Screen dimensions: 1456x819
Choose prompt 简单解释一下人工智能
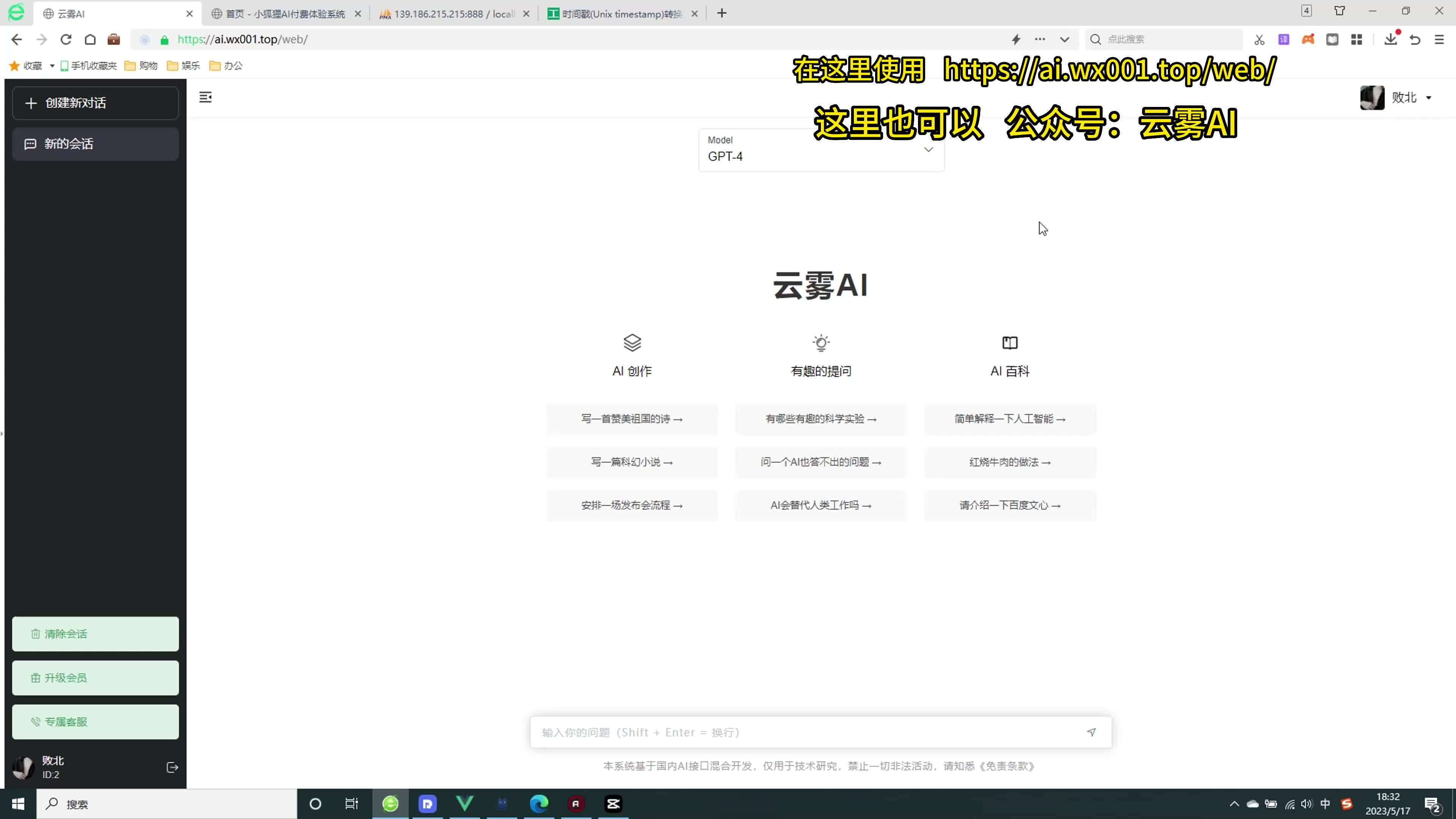tap(1010, 419)
